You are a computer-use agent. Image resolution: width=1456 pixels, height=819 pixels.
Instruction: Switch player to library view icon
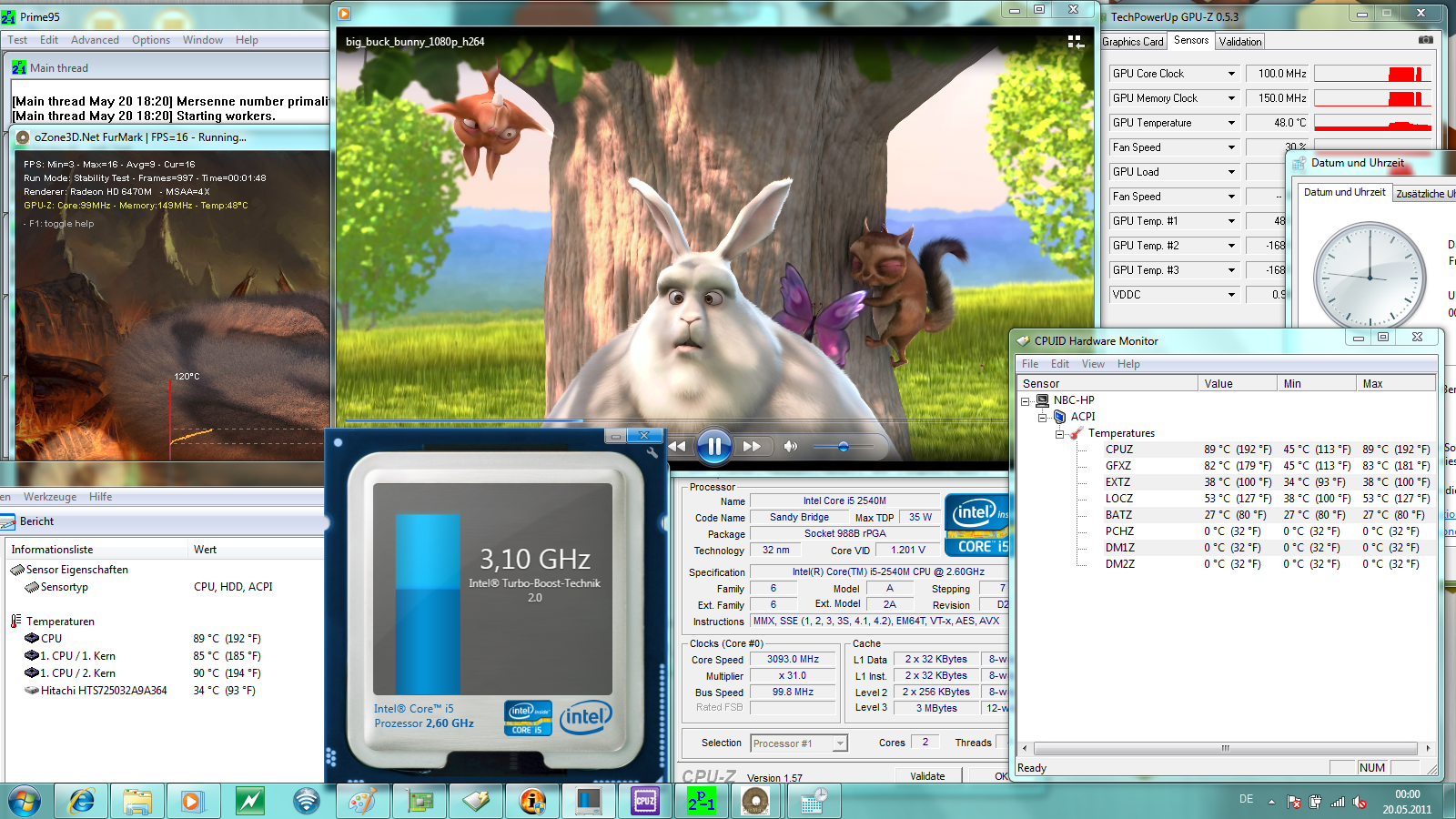pyautogui.click(x=1076, y=42)
